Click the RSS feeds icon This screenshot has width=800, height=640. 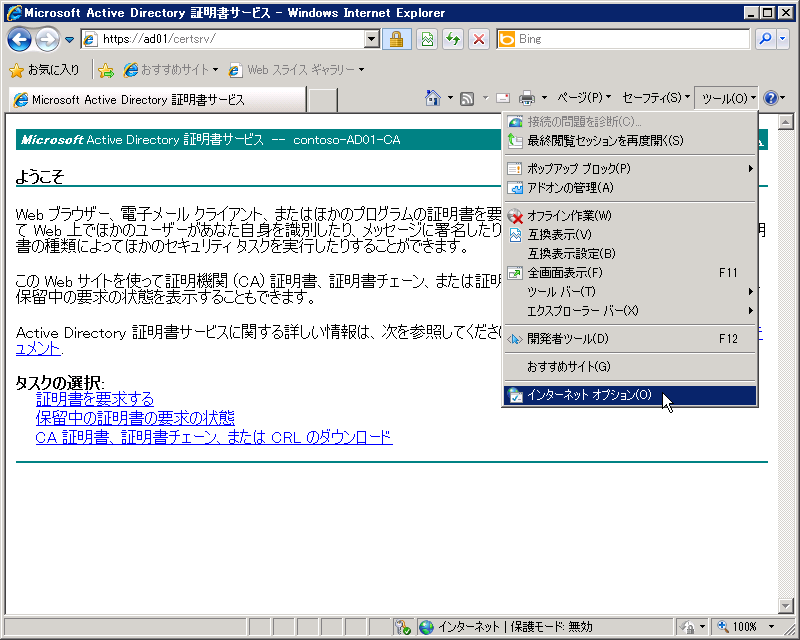click(x=467, y=98)
